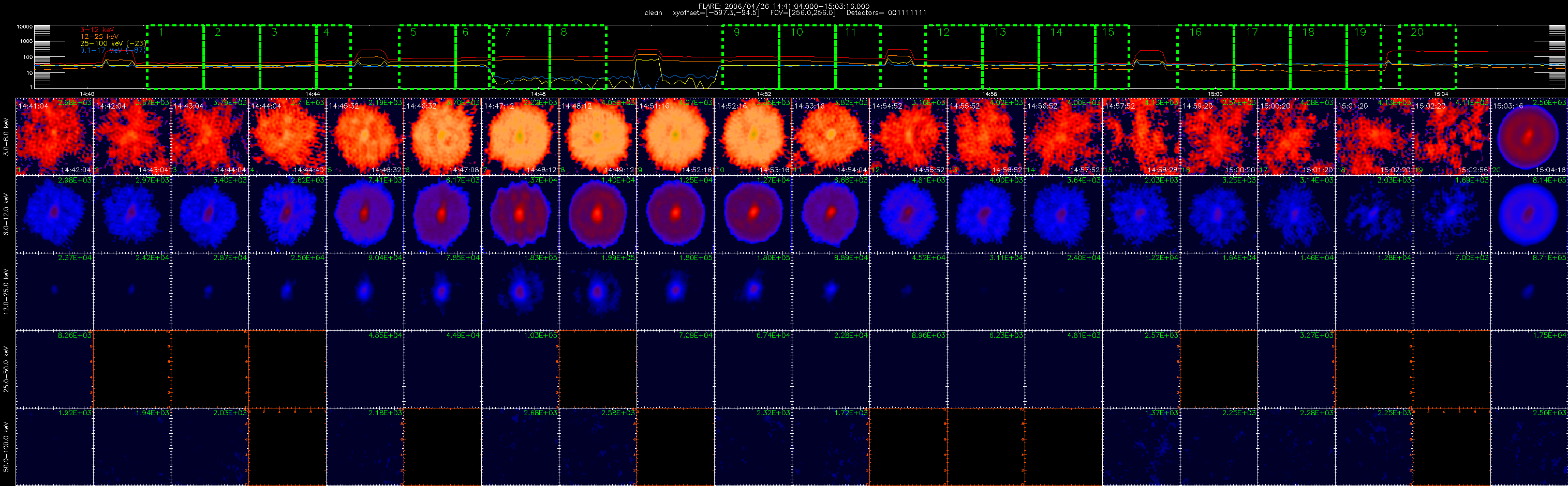The image size is (1568, 486).
Task: Select interval 1 box on the light curve
Action: point(175,57)
